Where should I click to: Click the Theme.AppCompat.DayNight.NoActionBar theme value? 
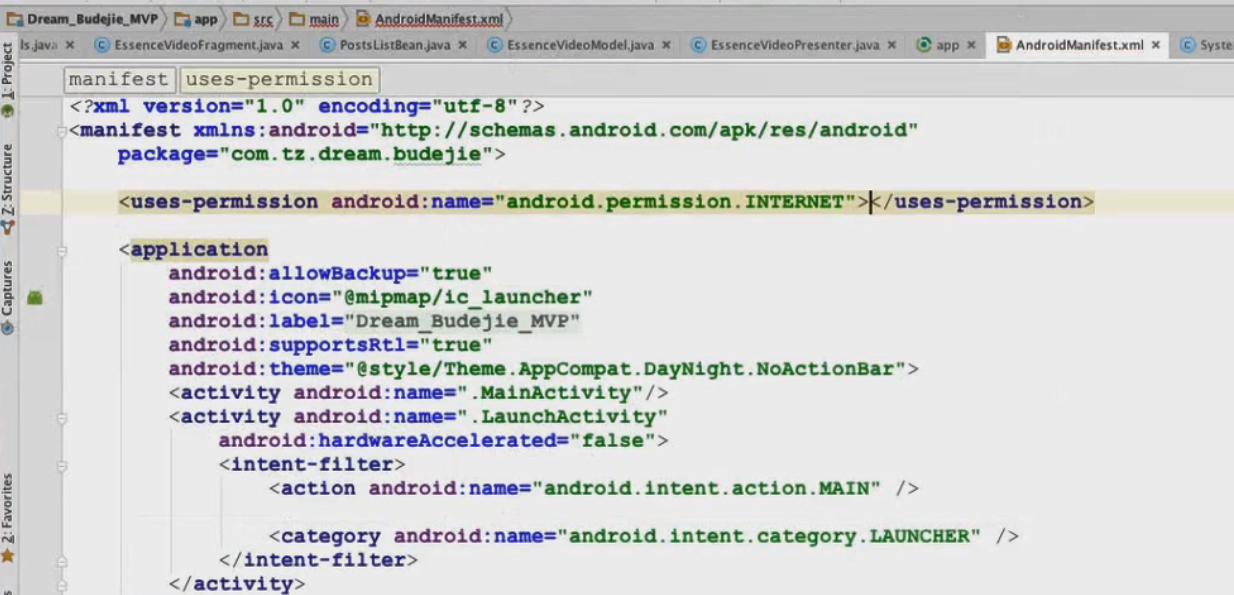click(626, 369)
